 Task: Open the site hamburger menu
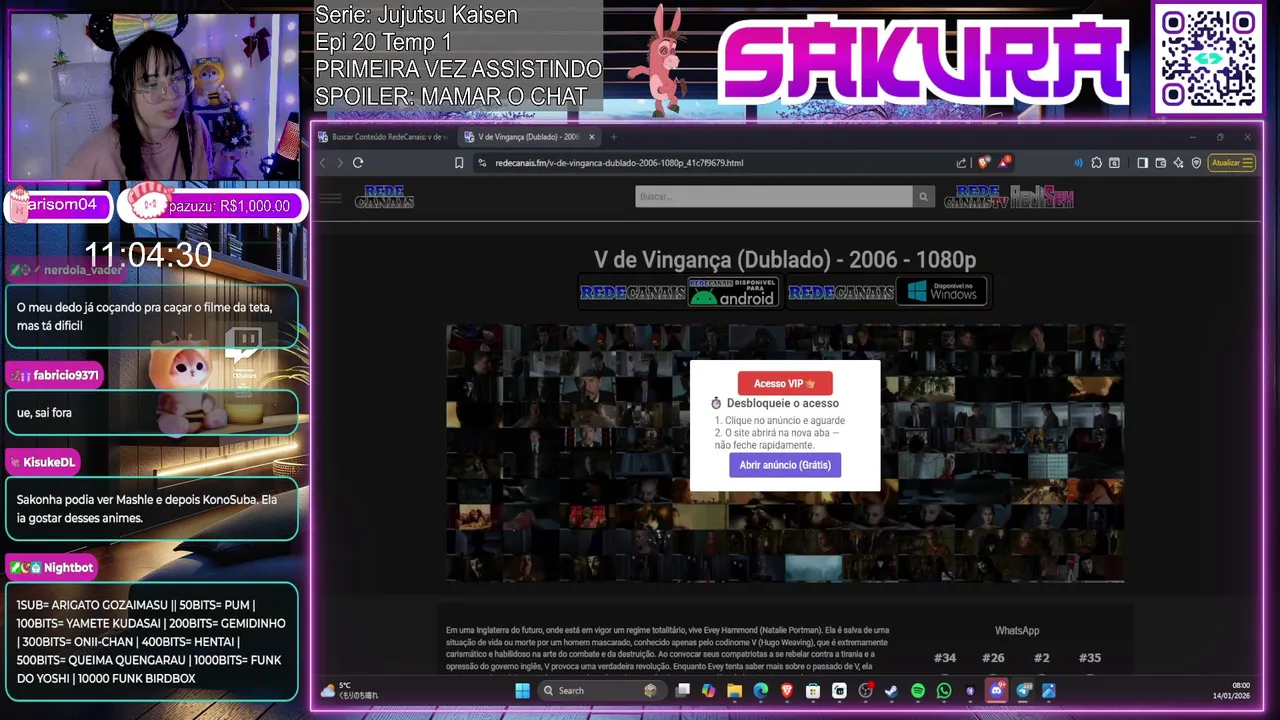[330, 198]
